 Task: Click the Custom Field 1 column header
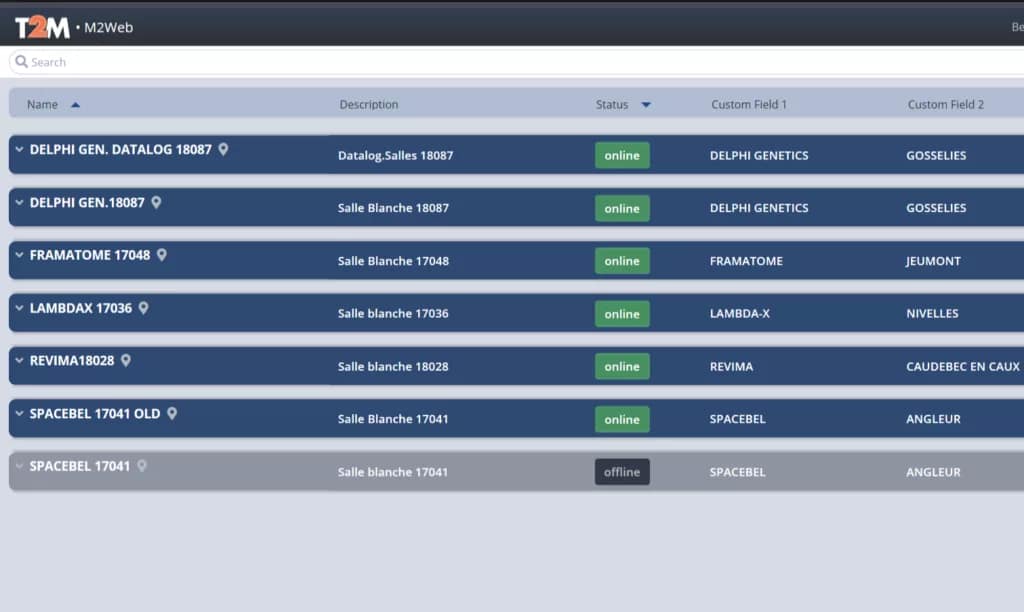[x=748, y=105]
